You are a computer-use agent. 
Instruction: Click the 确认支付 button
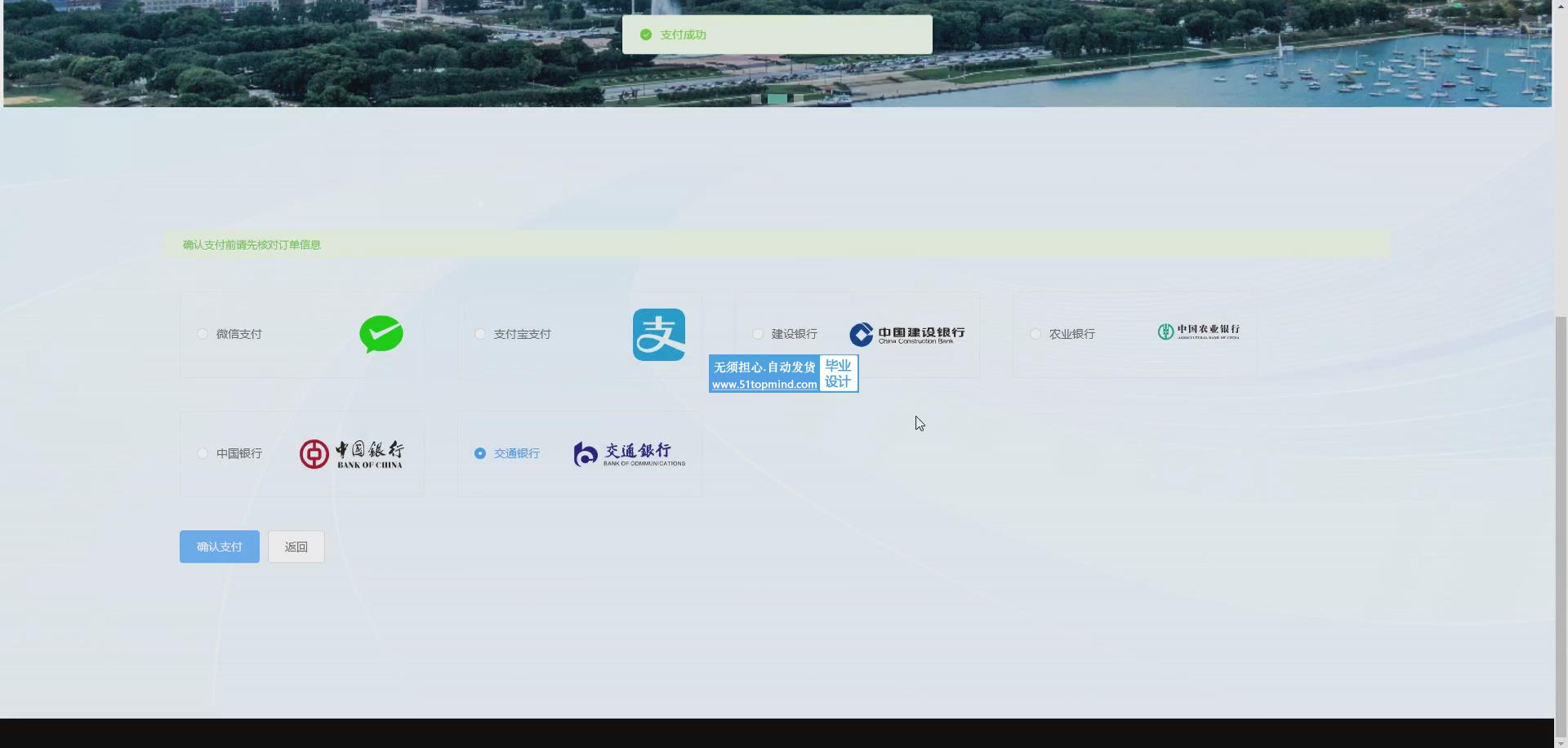click(x=220, y=546)
